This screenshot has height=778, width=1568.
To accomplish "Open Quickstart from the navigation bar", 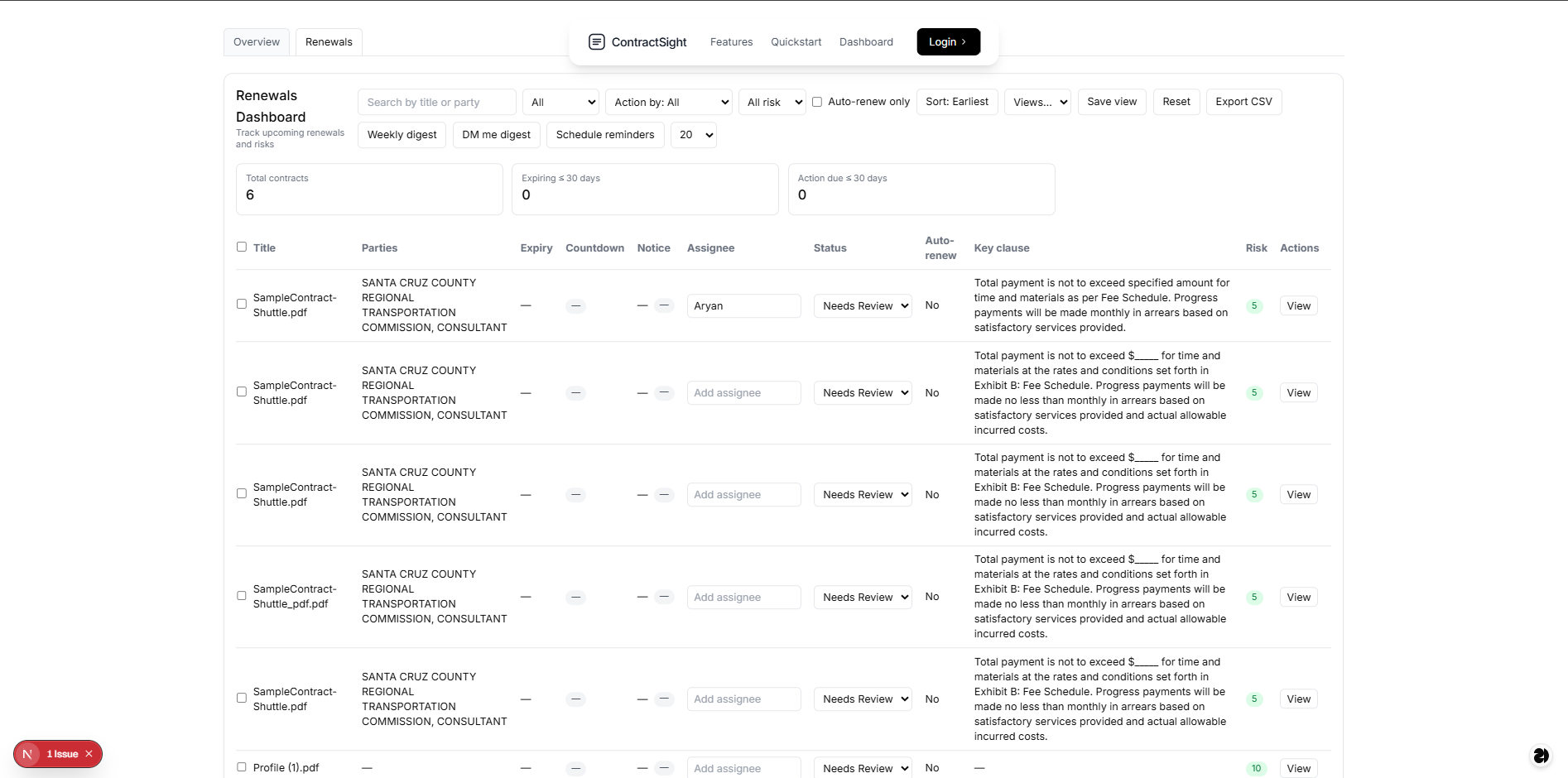I will pyautogui.click(x=796, y=41).
